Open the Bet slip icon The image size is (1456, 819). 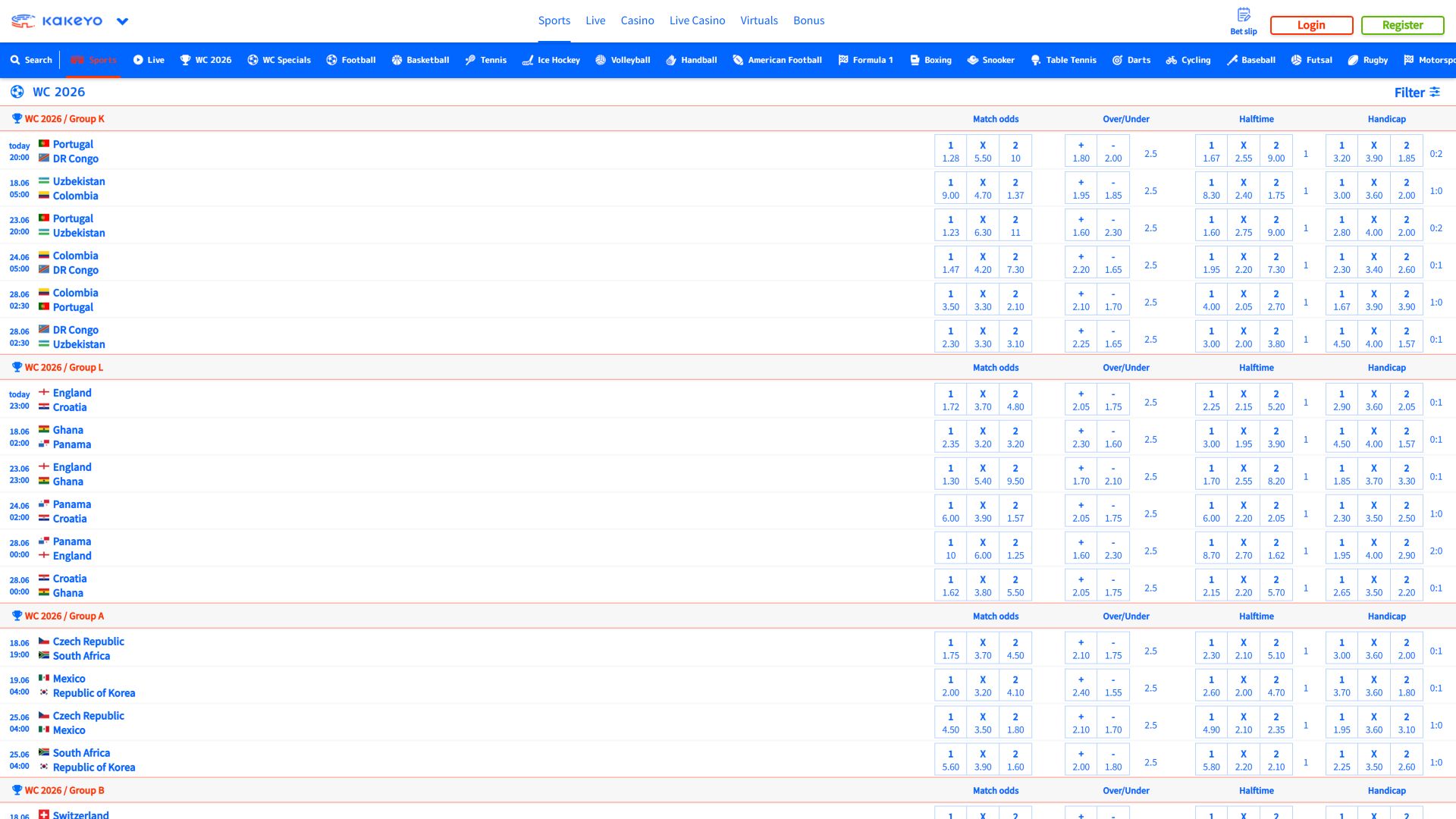coord(1244,14)
